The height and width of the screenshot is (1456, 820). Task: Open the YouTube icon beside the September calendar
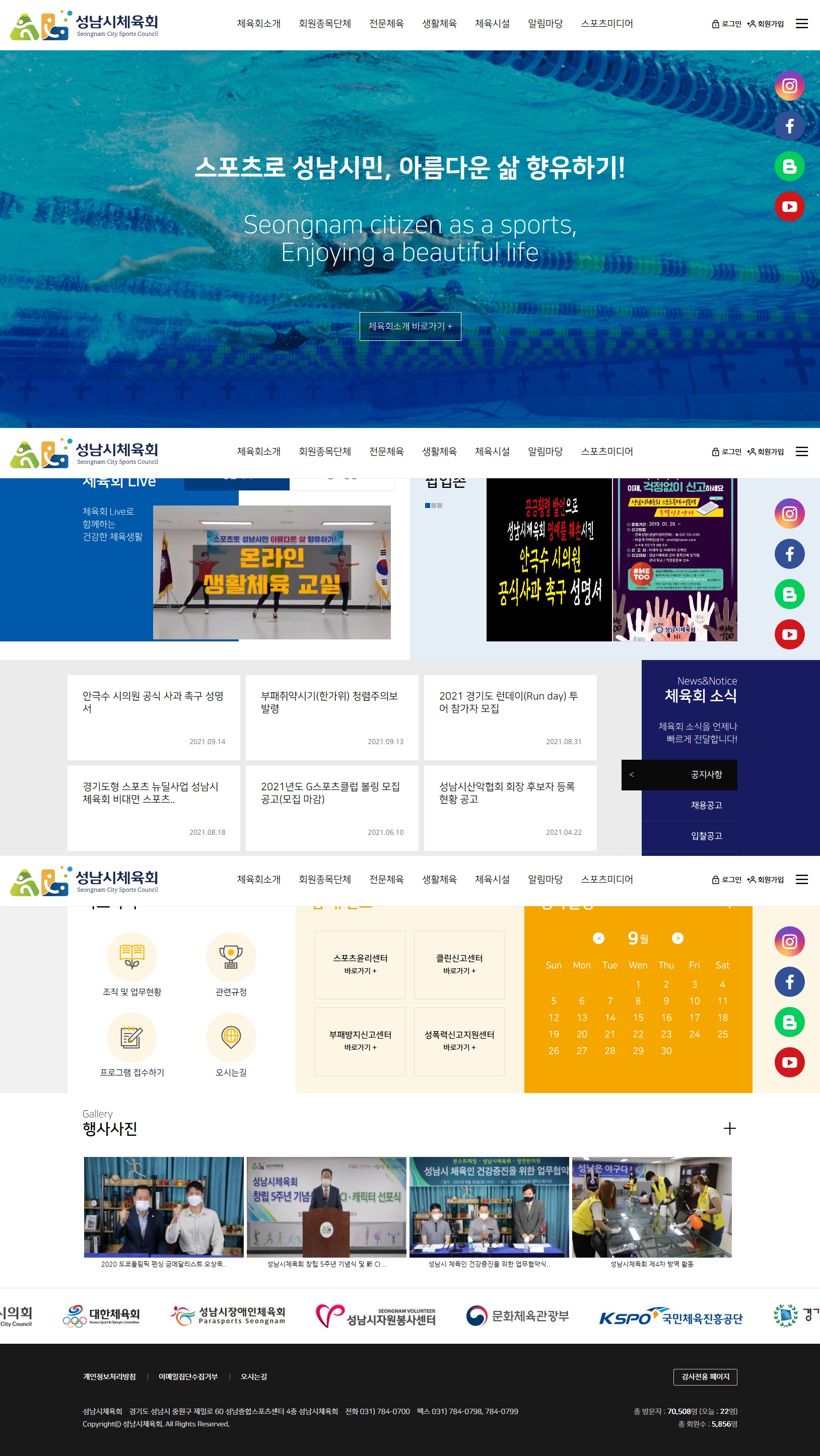[789, 1063]
